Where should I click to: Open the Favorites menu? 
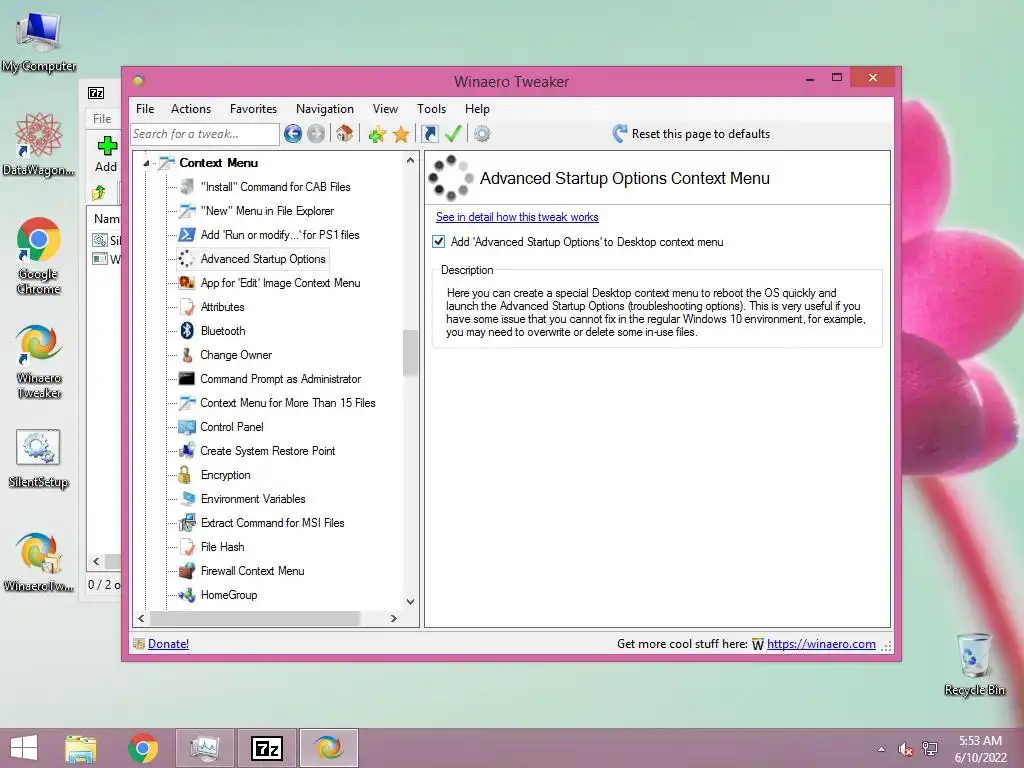[x=253, y=109]
